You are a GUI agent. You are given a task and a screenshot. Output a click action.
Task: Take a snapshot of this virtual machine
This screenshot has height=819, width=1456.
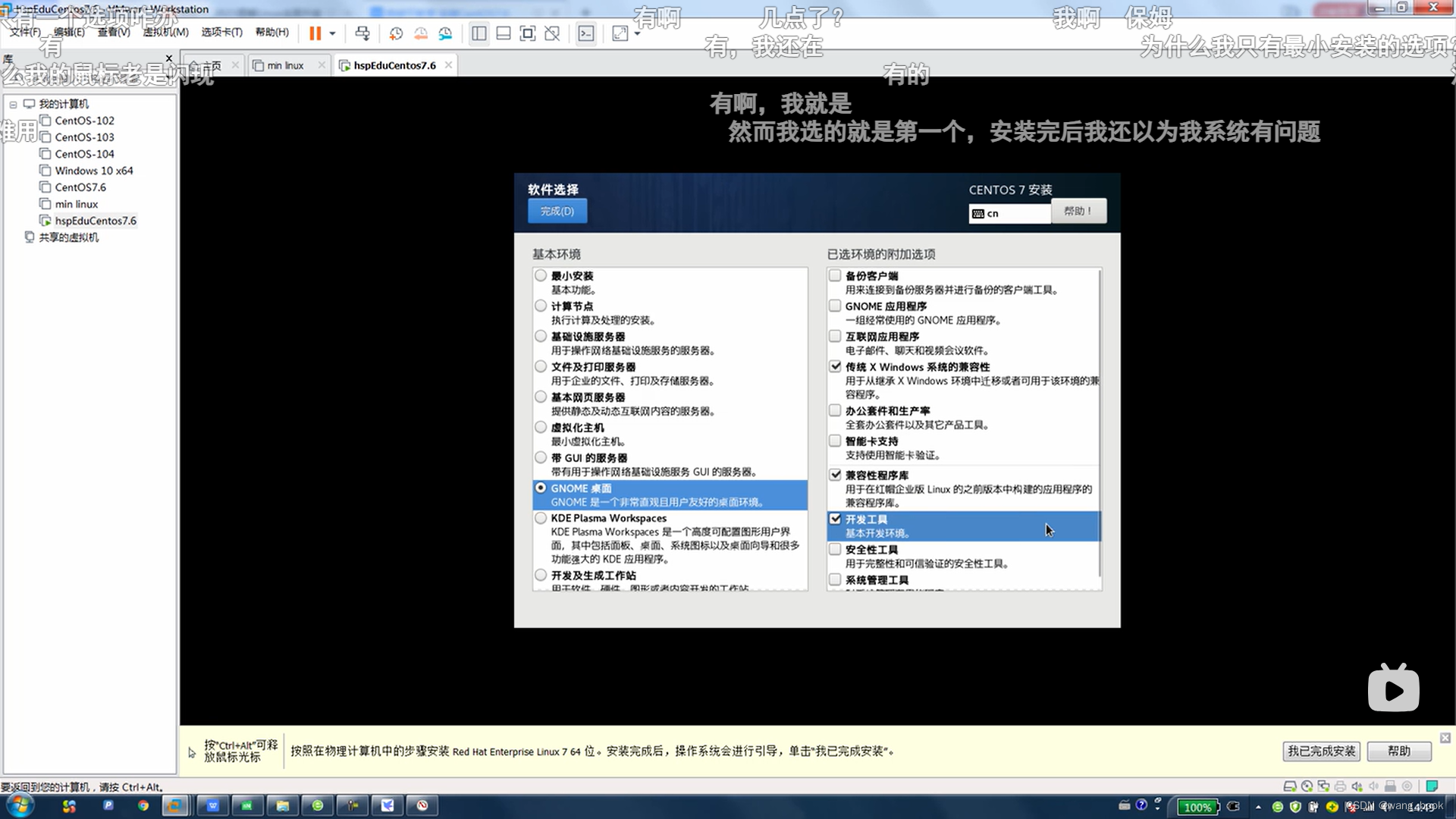[x=396, y=33]
